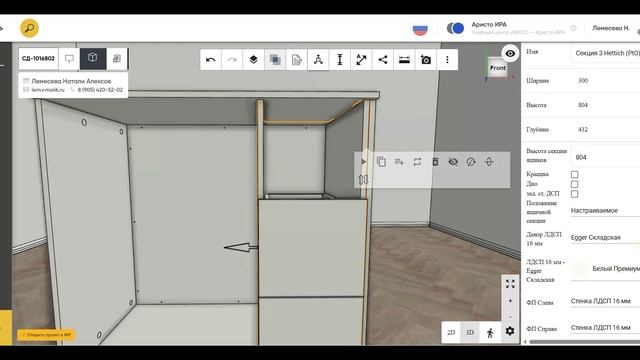Viewport: 640px width, 360px height.
Task: Click project number СД-1016802
Action: point(38,58)
